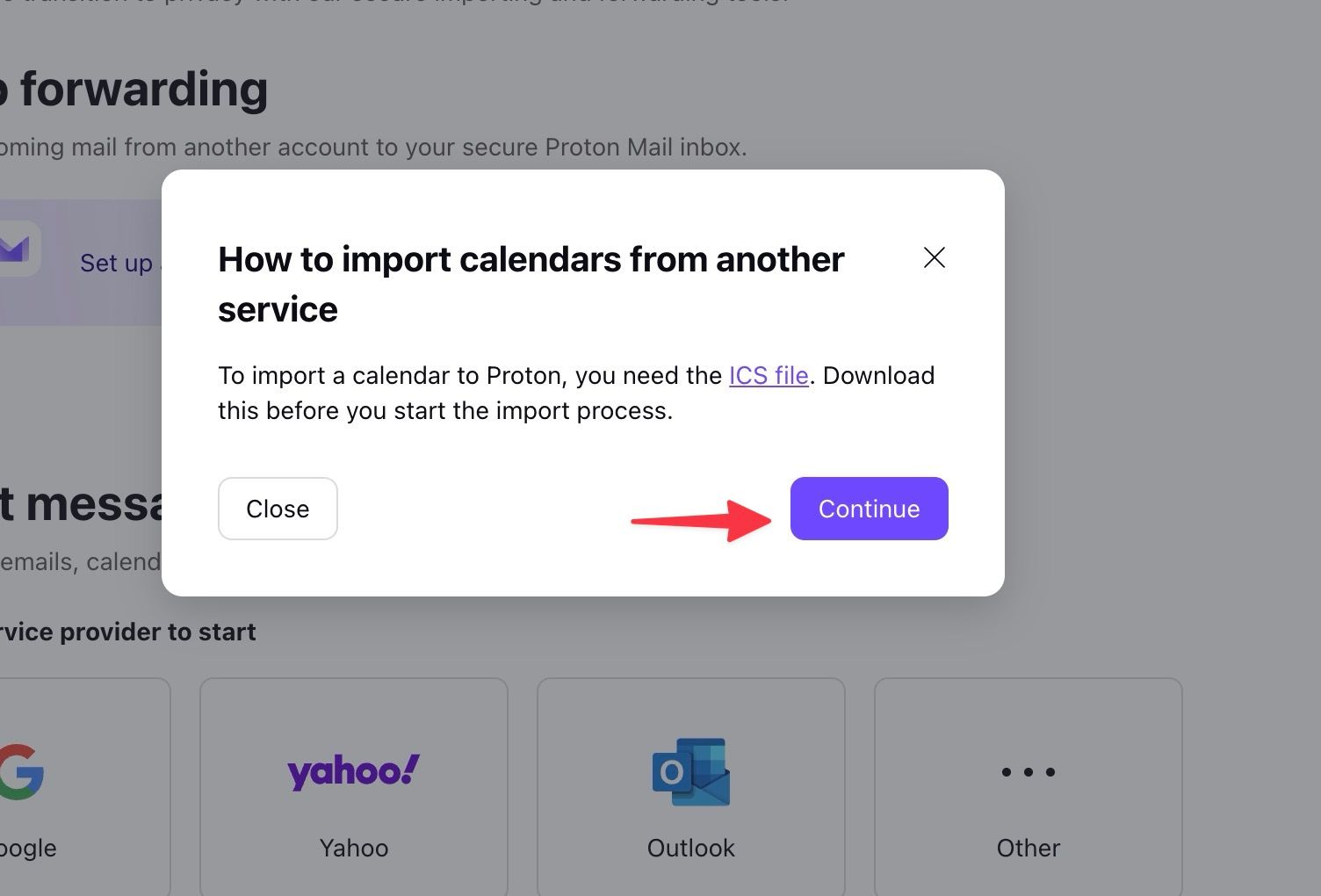Click the Other provider label
The width and height of the screenshot is (1321, 896).
pos(1029,848)
